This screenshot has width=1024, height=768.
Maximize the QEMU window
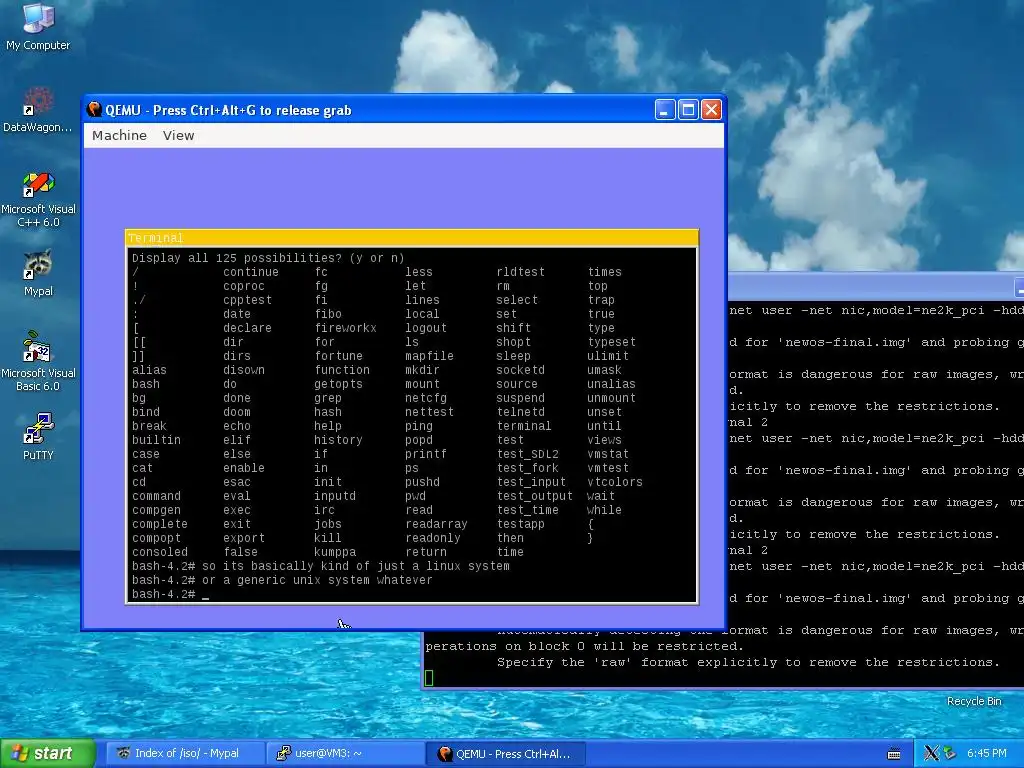pyautogui.click(x=688, y=110)
